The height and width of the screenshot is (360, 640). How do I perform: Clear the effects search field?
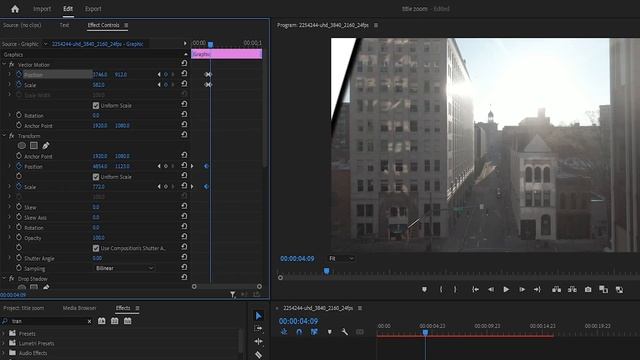coord(89,321)
